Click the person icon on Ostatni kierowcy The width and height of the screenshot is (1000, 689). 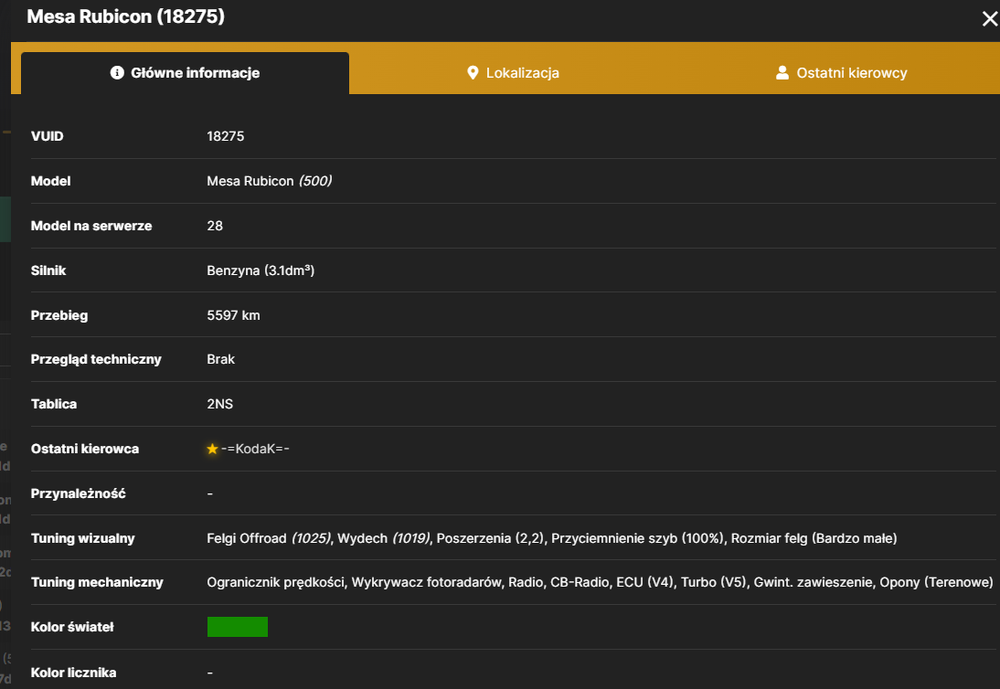[x=782, y=73]
